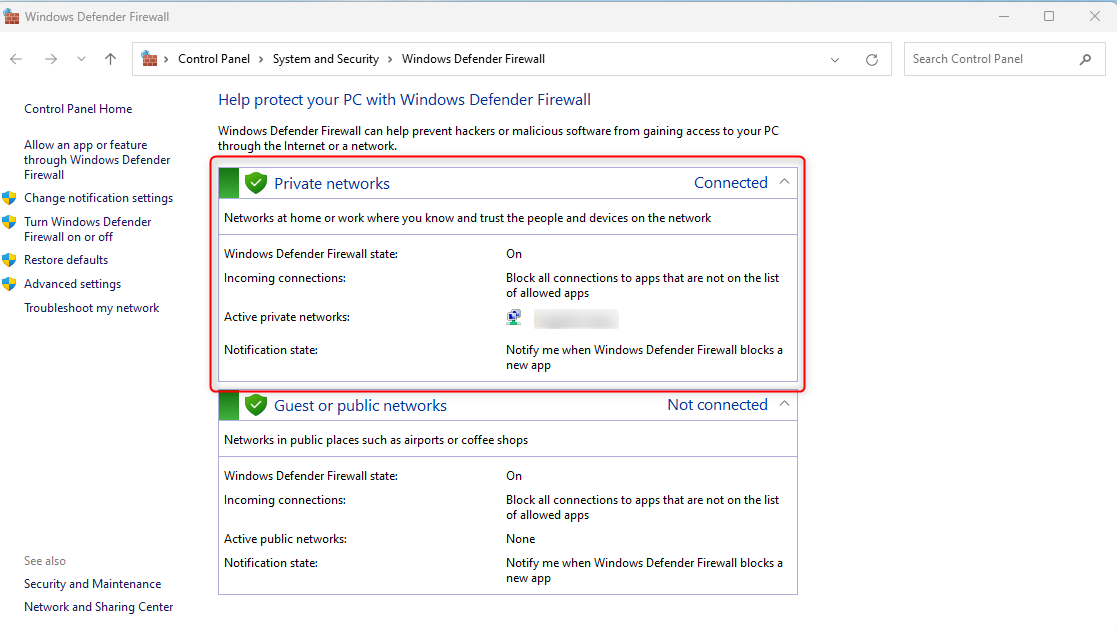Screen dimensions: 1117x631
Task: Click green shield icon of Private networks
Action: [256, 183]
